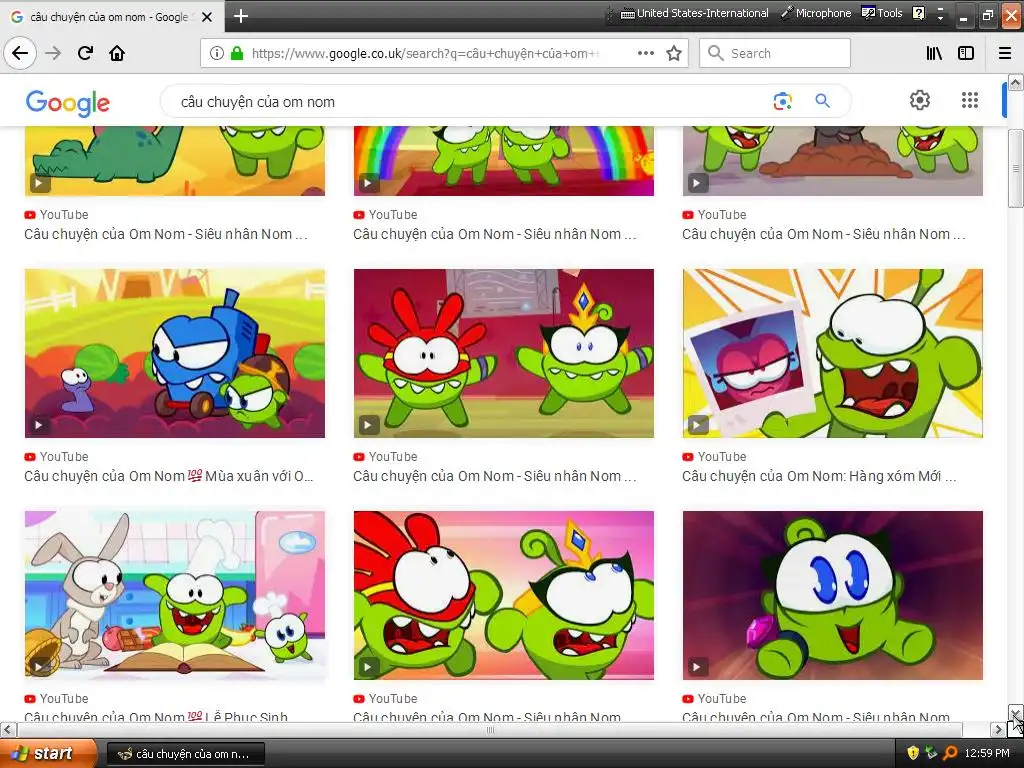Select United States-International keyboard layout
This screenshot has height=768, width=1024.
(x=694, y=13)
